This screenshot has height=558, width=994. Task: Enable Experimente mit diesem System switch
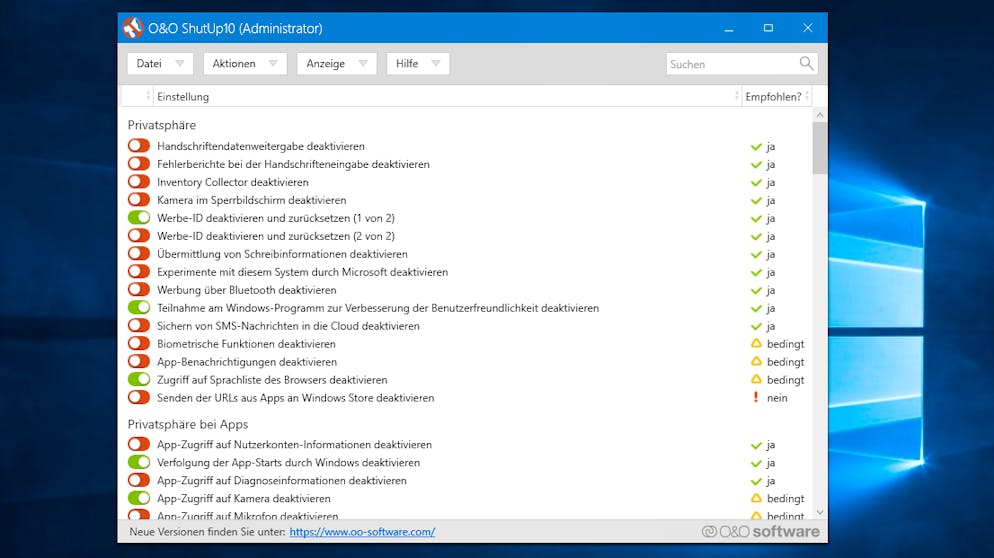coord(139,271)
